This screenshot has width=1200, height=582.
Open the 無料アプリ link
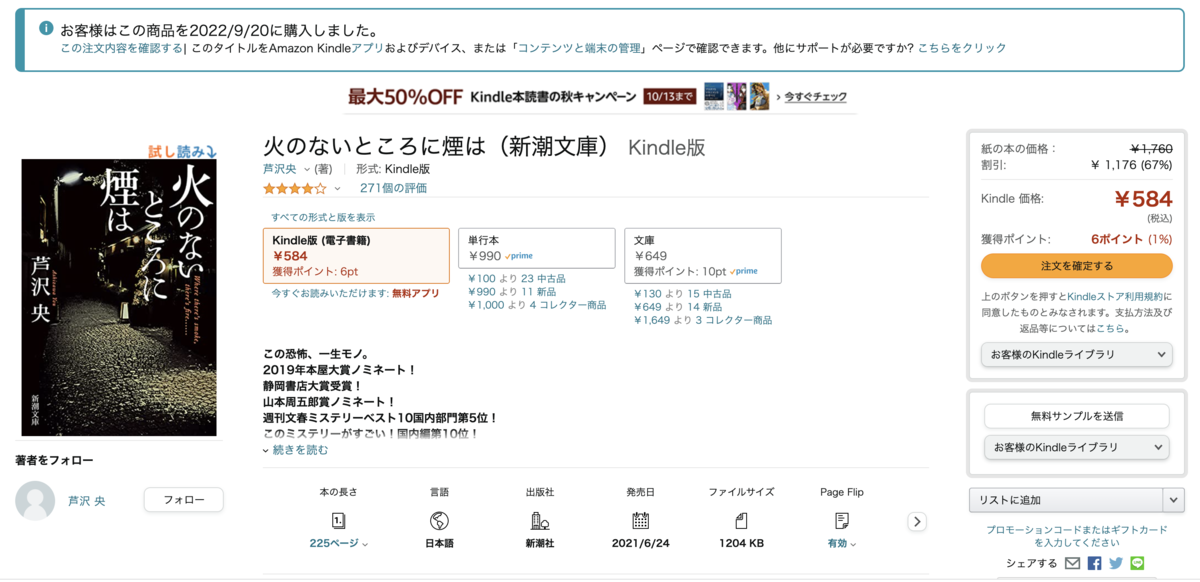tap(415, 293)
